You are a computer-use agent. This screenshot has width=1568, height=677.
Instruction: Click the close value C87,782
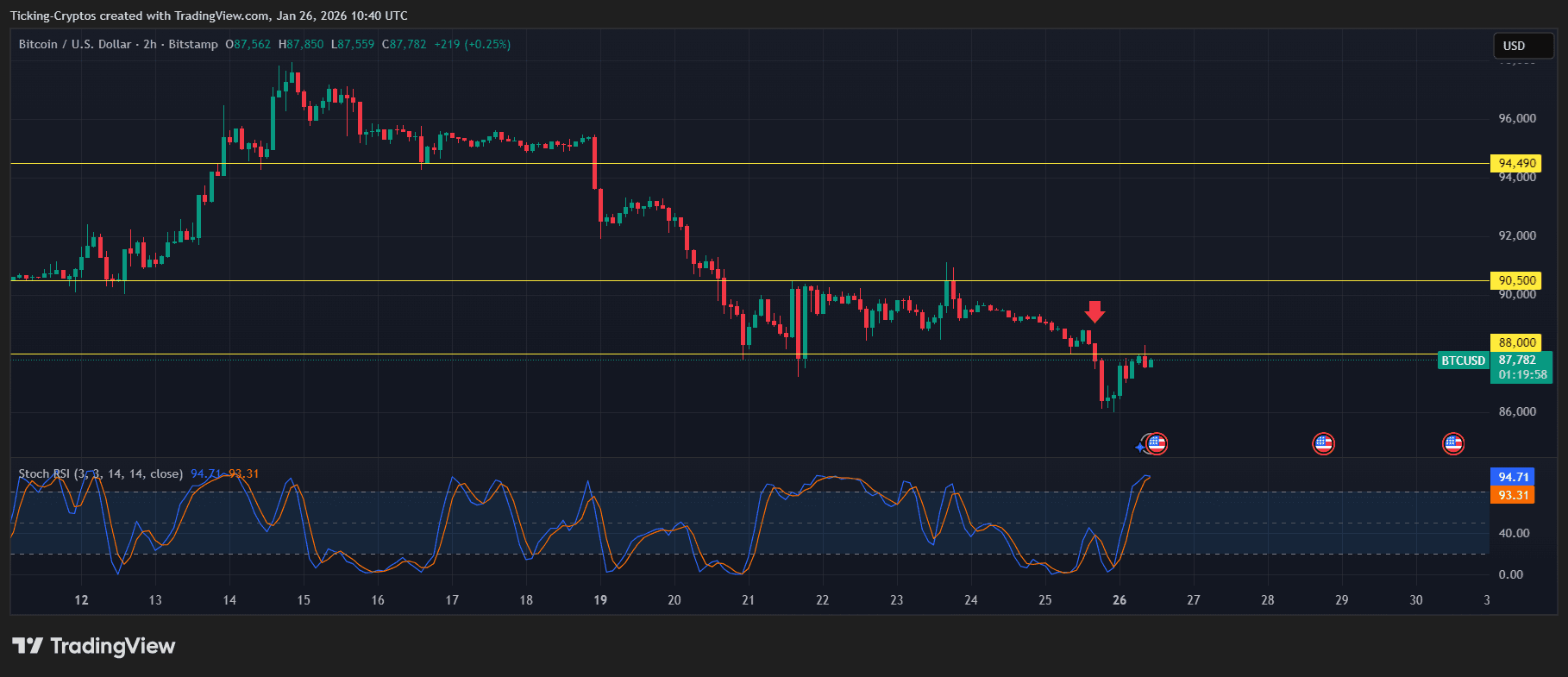pos(405,44)
